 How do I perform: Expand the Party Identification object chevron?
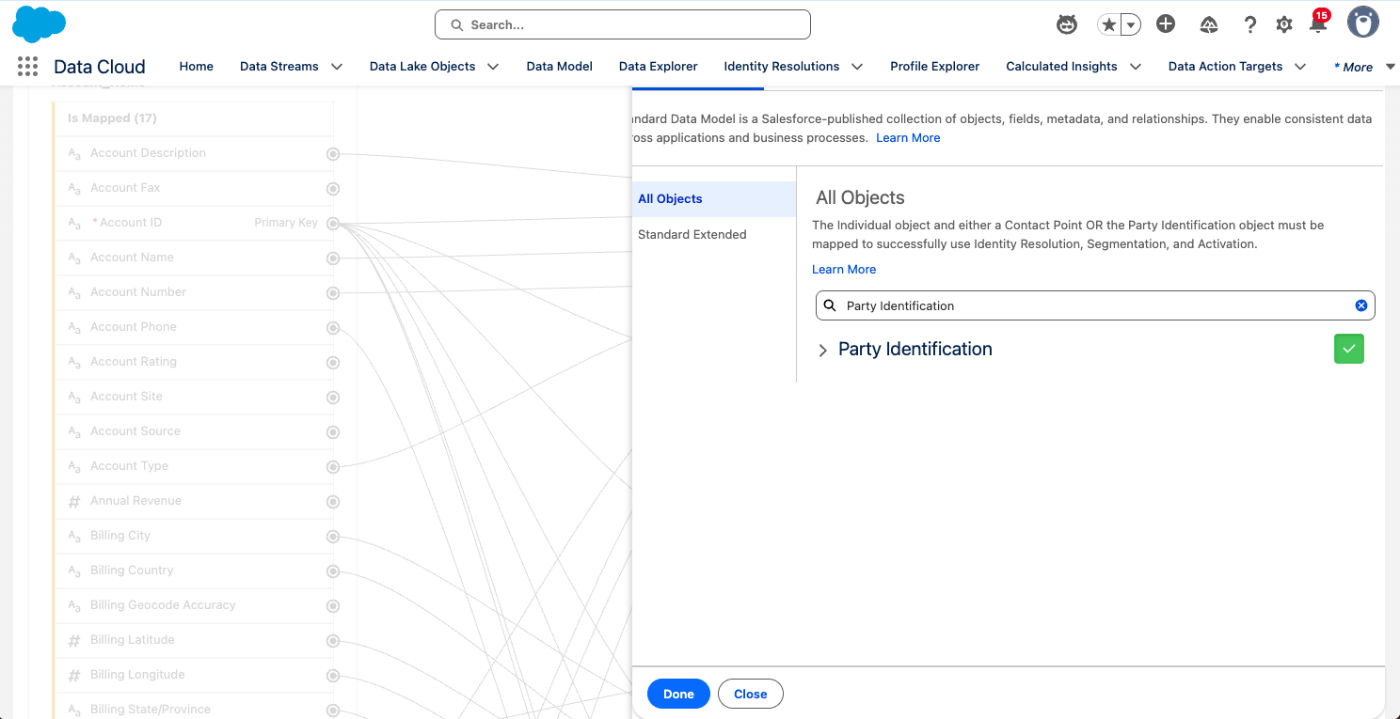[x=823, y=350]
